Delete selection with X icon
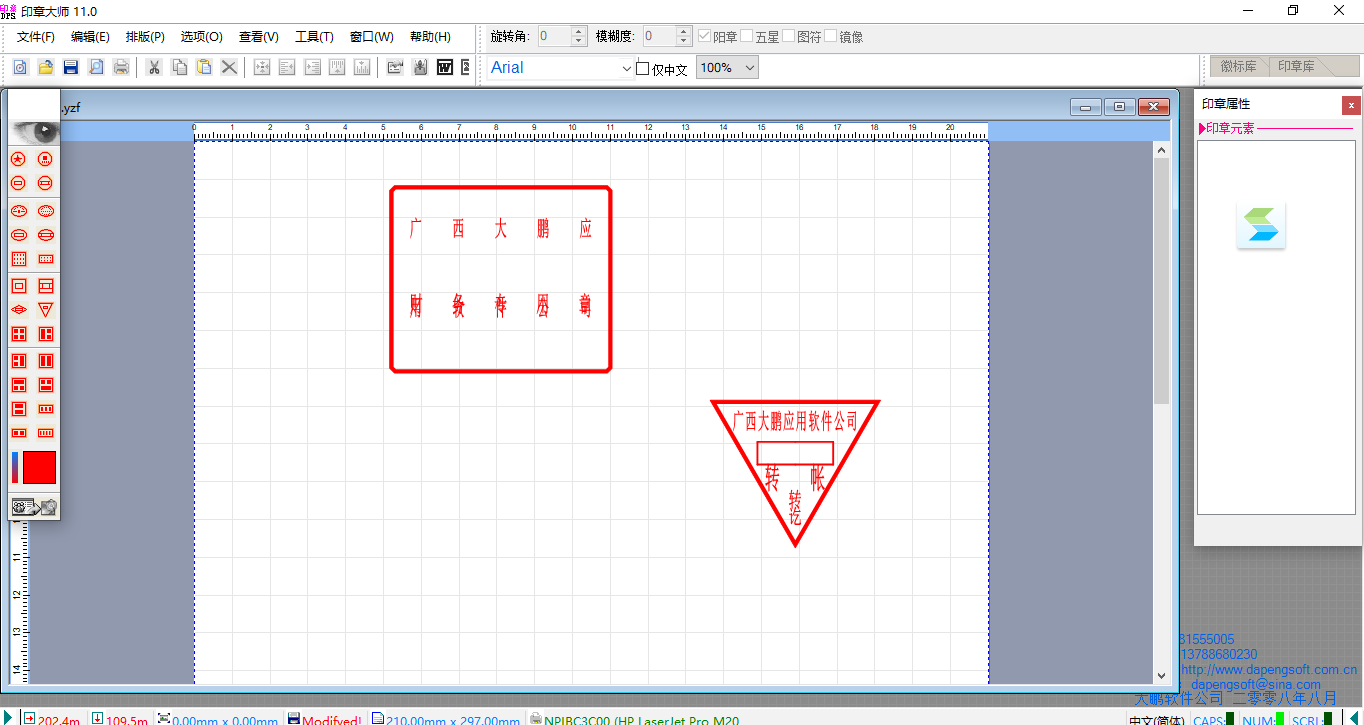This screenshot has height=725, width=1364. tap(229, 67)
